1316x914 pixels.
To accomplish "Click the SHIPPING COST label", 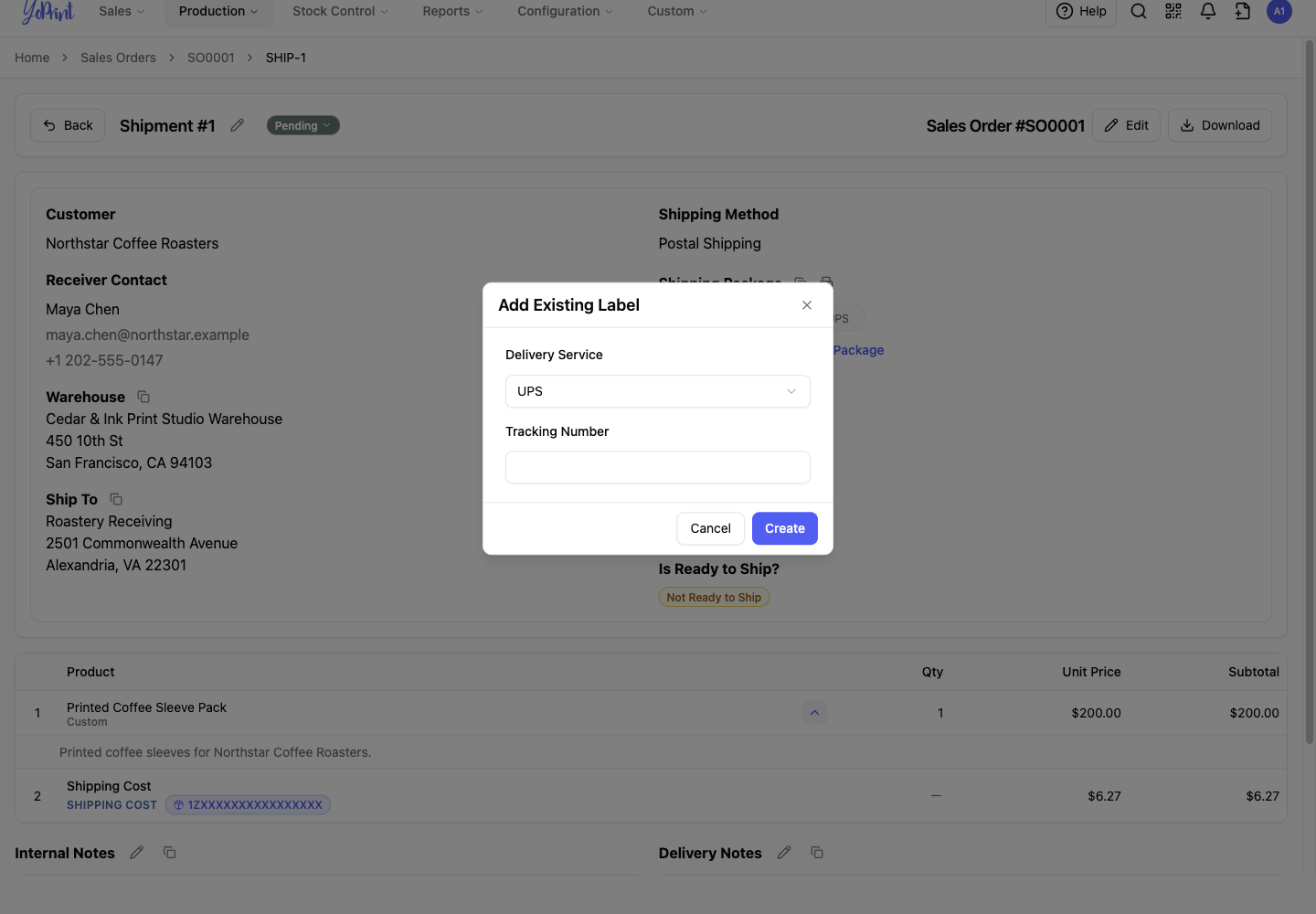I will point(111,805).
